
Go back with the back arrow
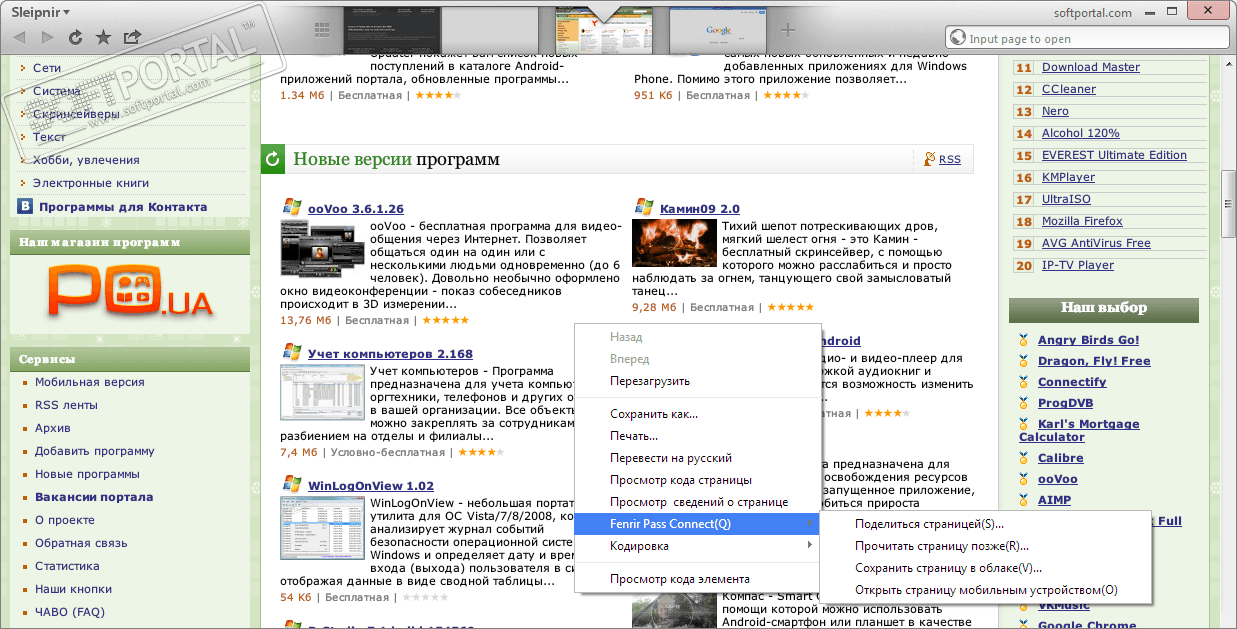19,37
